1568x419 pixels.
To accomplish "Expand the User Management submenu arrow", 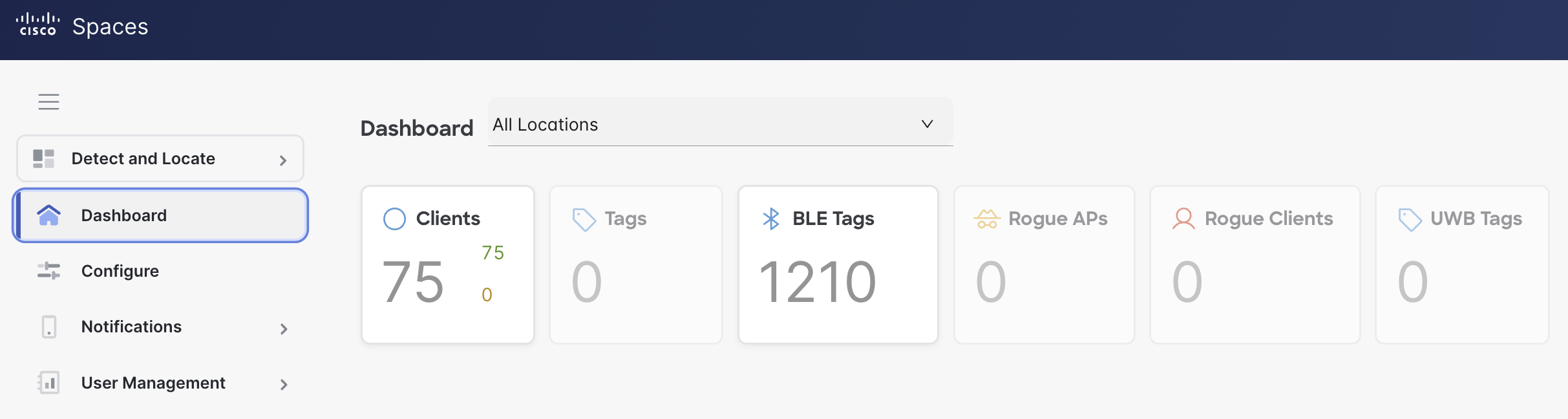I will point(284,385).
